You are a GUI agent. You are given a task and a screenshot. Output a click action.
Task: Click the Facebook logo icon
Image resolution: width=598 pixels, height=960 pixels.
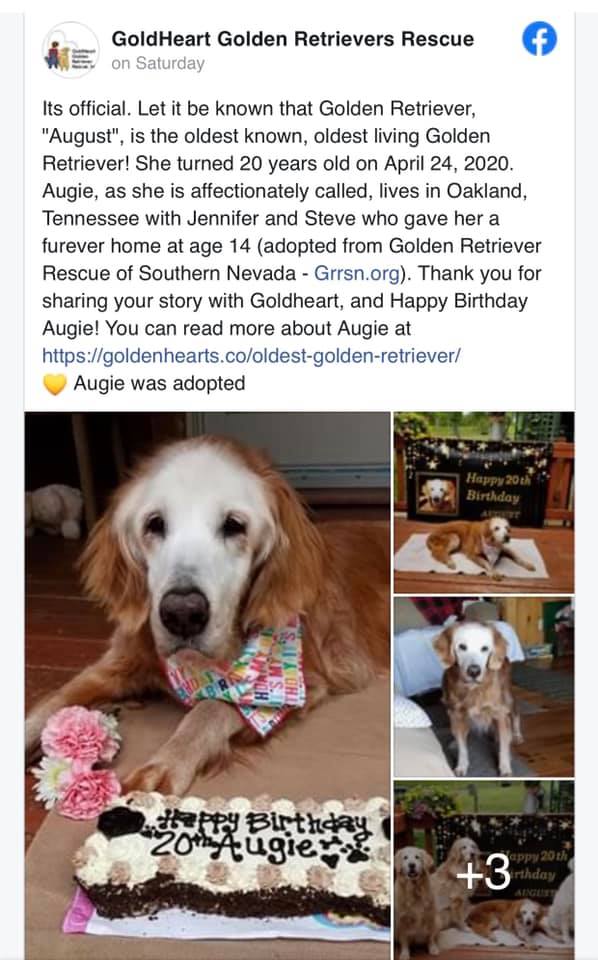point(539,39)
